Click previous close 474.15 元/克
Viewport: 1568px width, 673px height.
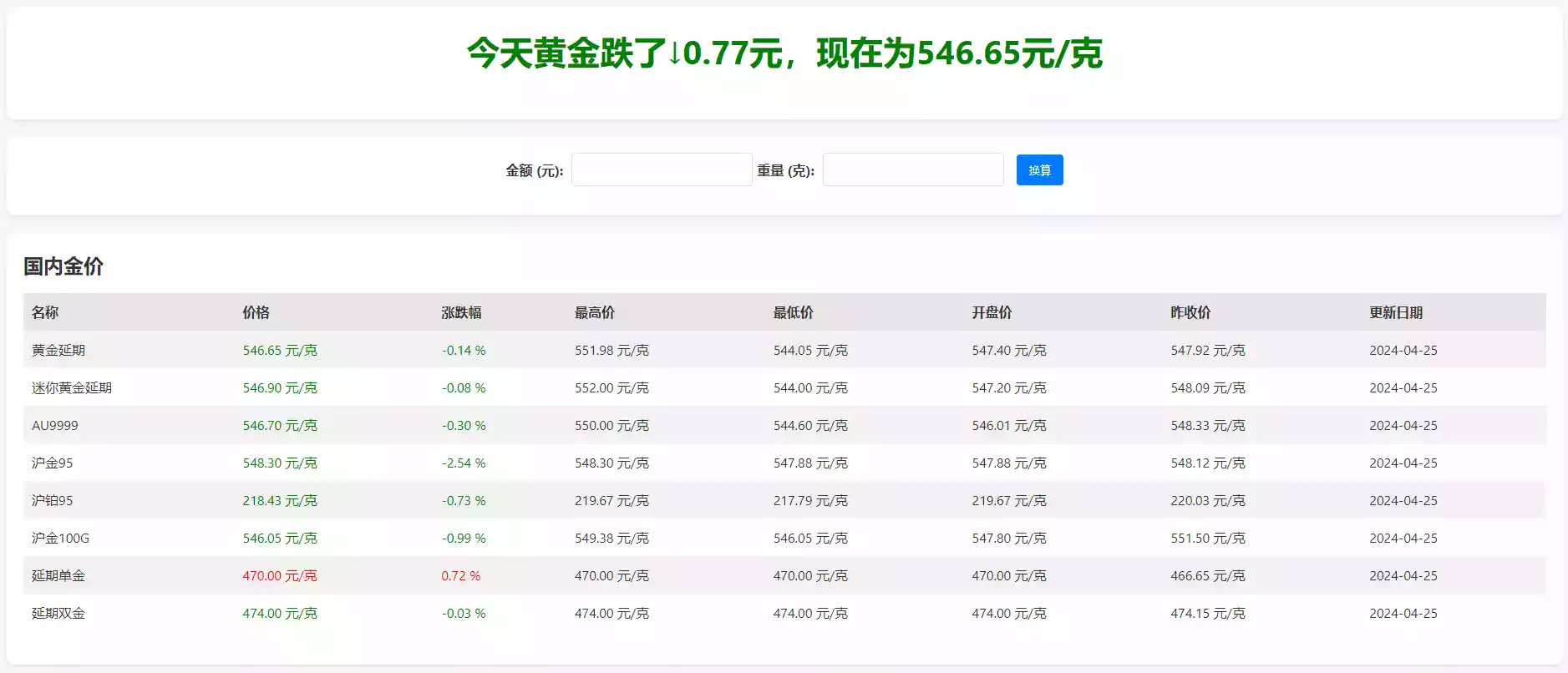[1208, 613]
